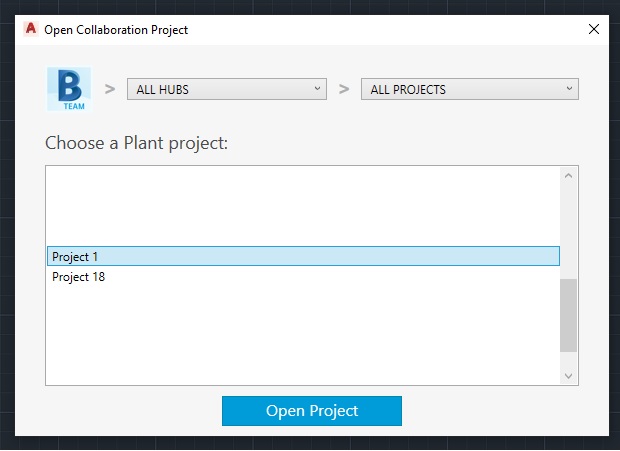Select Project 18 in the list

302,277
